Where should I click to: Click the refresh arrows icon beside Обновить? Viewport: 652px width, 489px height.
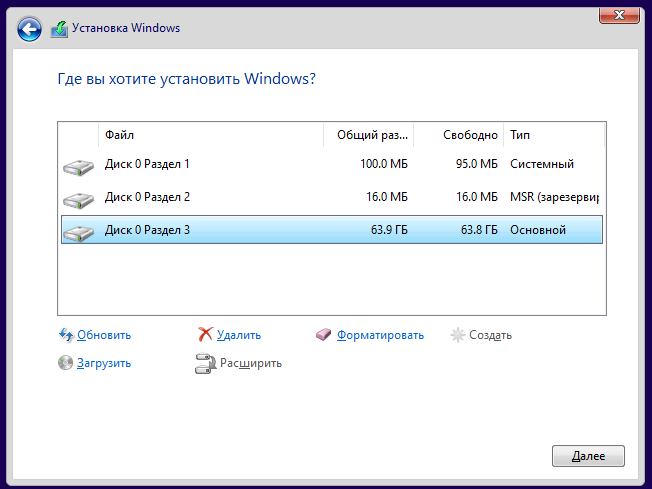point(66,335)
